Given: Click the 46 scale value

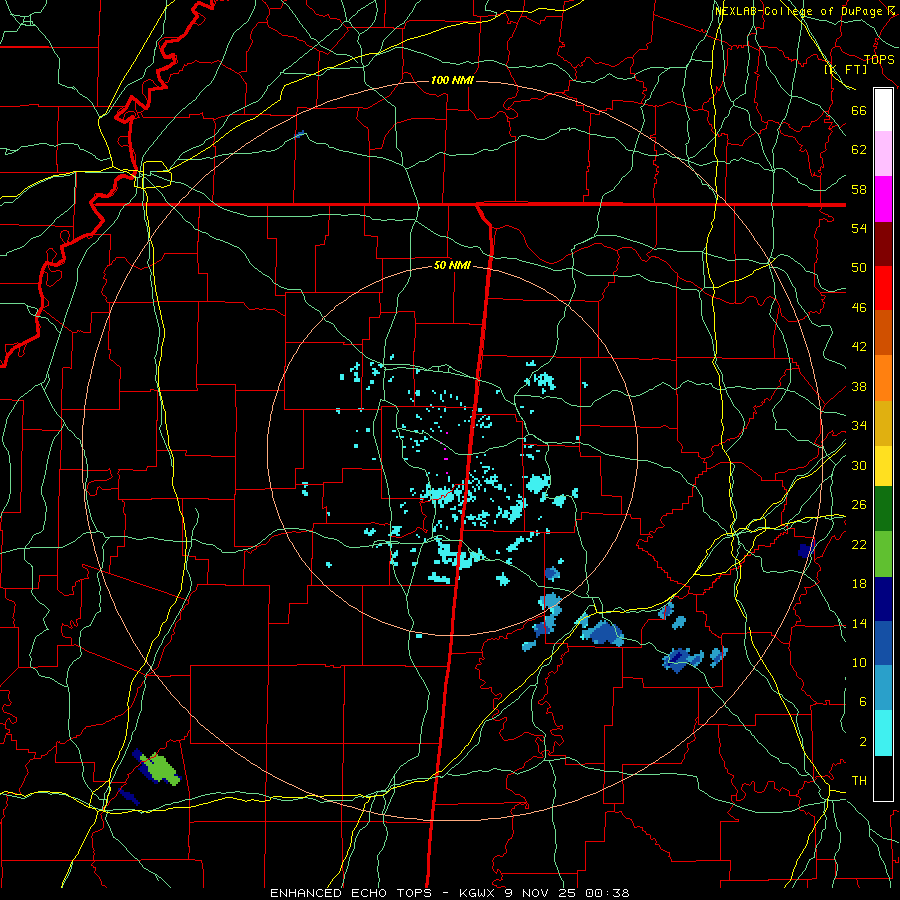Looking at the screenshot, I should point(859,307).
